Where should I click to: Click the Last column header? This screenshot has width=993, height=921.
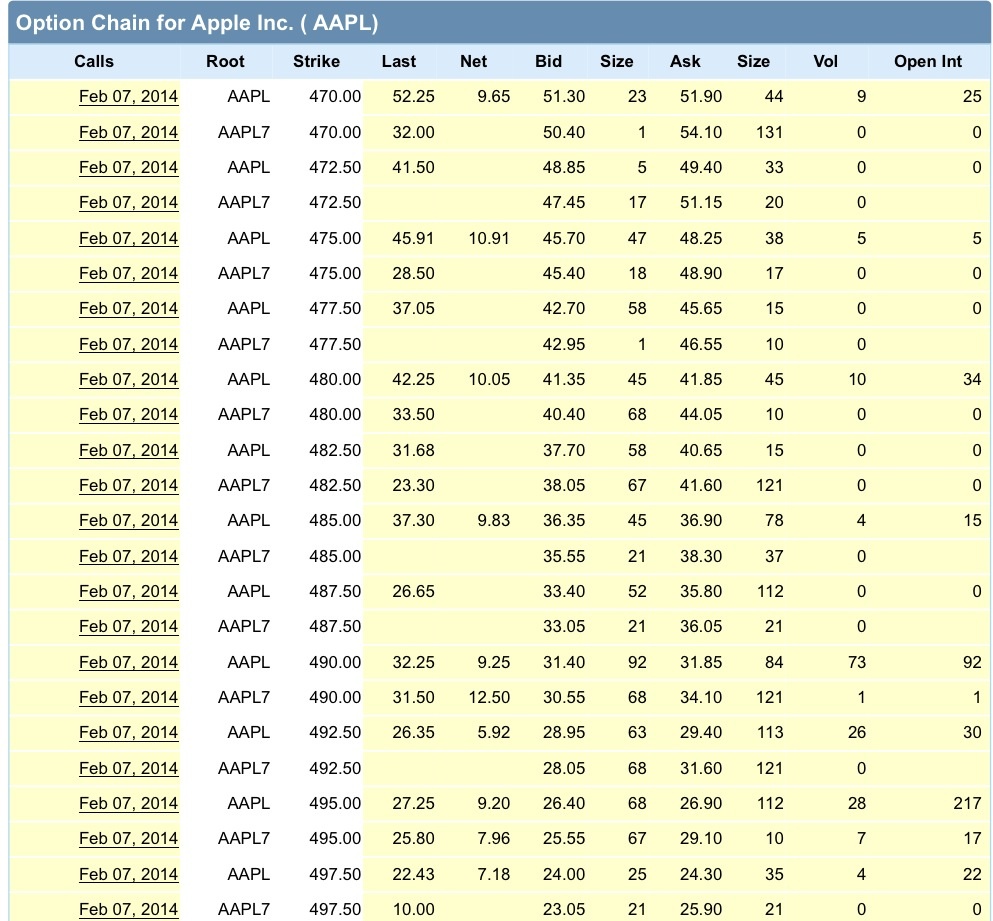point(398,61)
